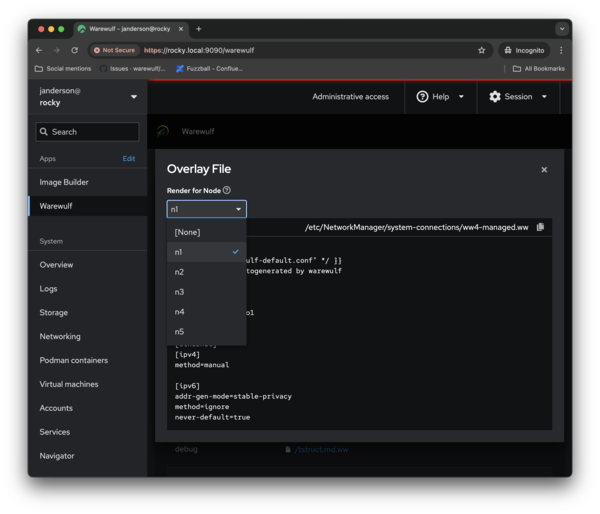Image resolution: width=600 pixels, height=514 pixels.
Task: Click addr-gen-mode=stable-privacy line
Action: coord(233,396)
